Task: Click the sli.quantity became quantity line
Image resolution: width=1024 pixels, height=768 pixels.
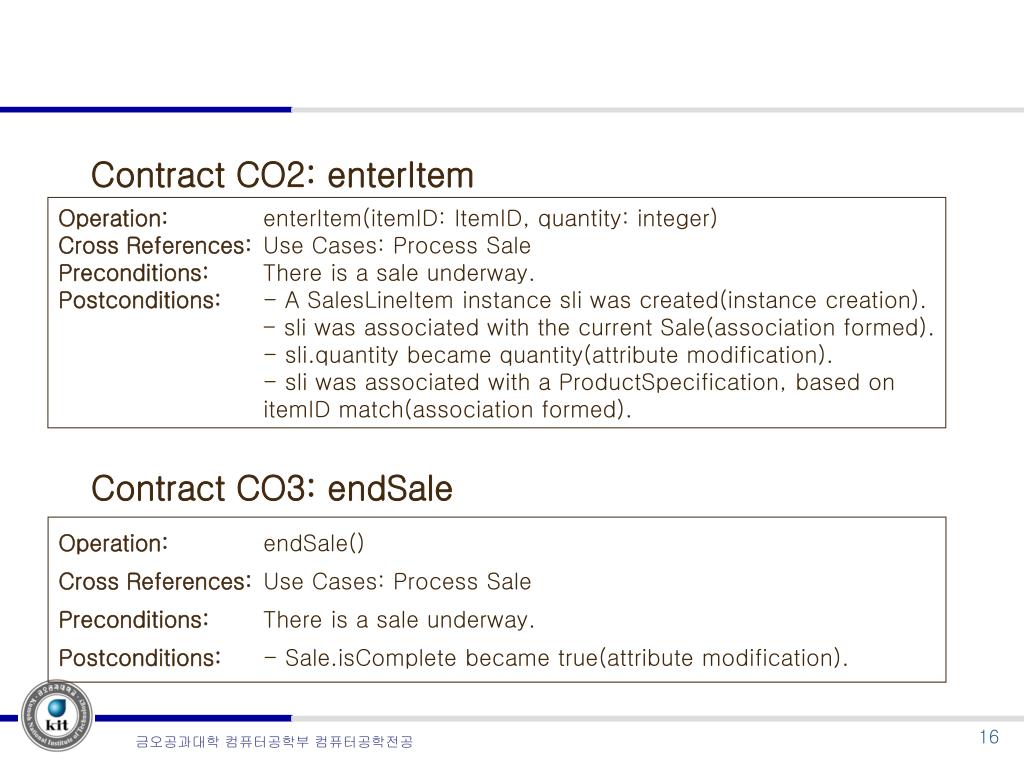Action: click(548, 355)
